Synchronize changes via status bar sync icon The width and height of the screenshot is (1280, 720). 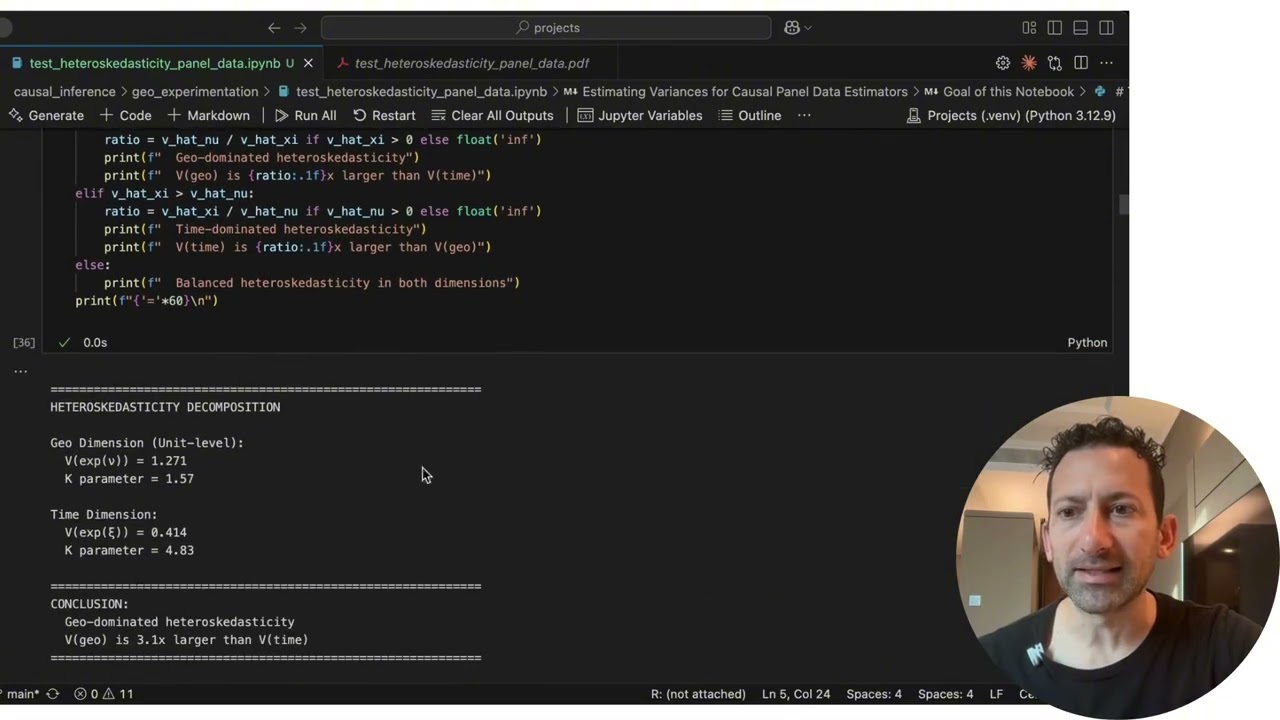click(x=52, y=694)
